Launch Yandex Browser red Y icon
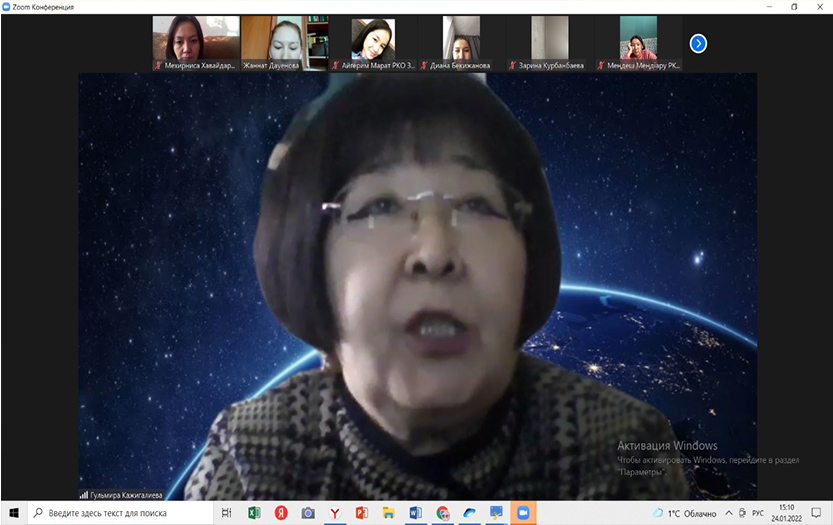 click(x=335, y=513)
